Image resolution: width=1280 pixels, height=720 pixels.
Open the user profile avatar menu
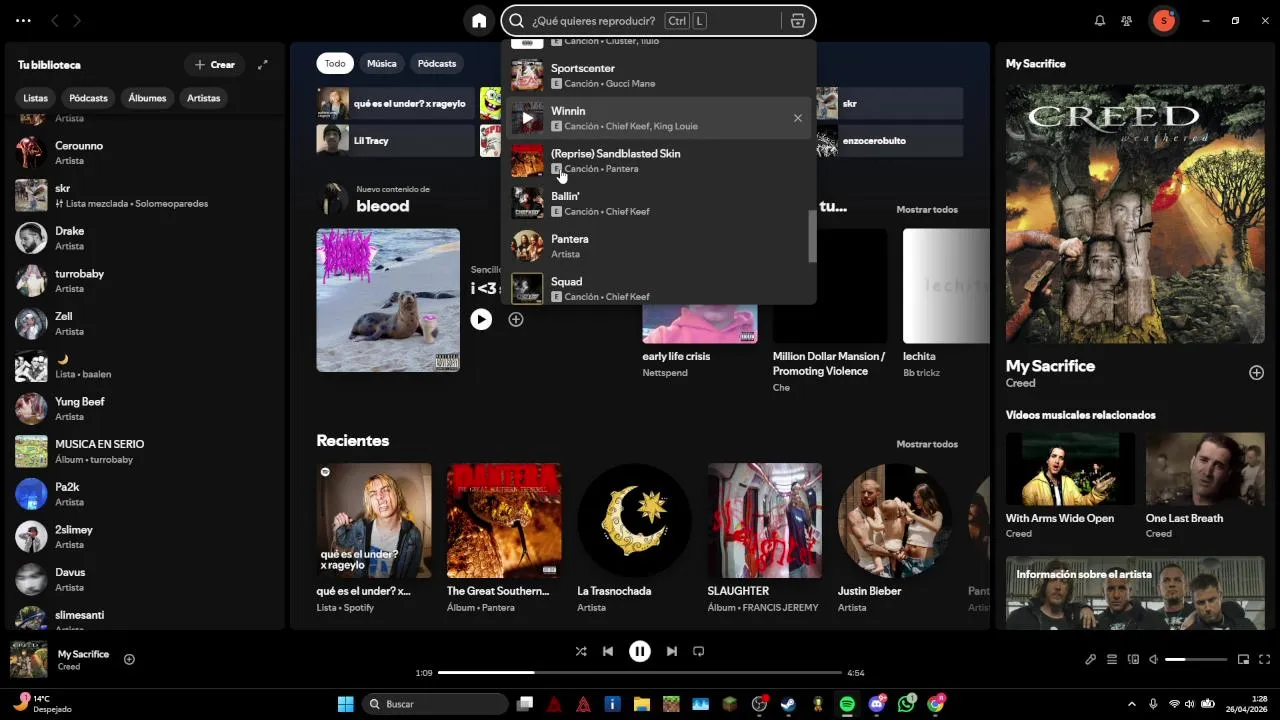click(x=1163, y=21)
